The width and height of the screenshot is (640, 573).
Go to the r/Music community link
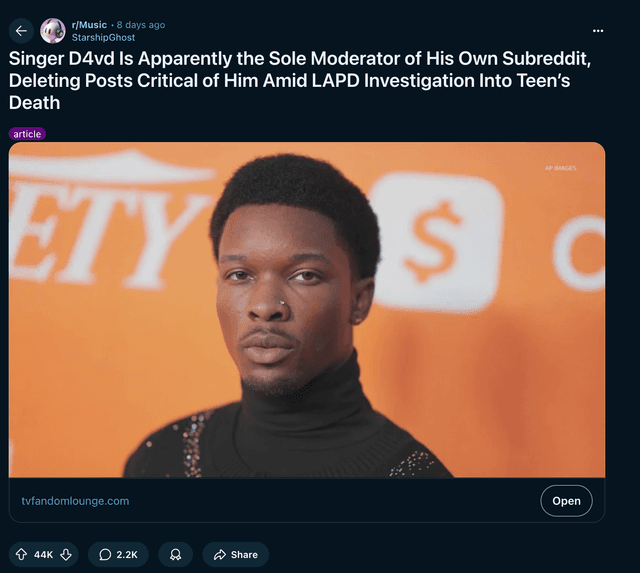pyautogui.click(x=89, y=24)
